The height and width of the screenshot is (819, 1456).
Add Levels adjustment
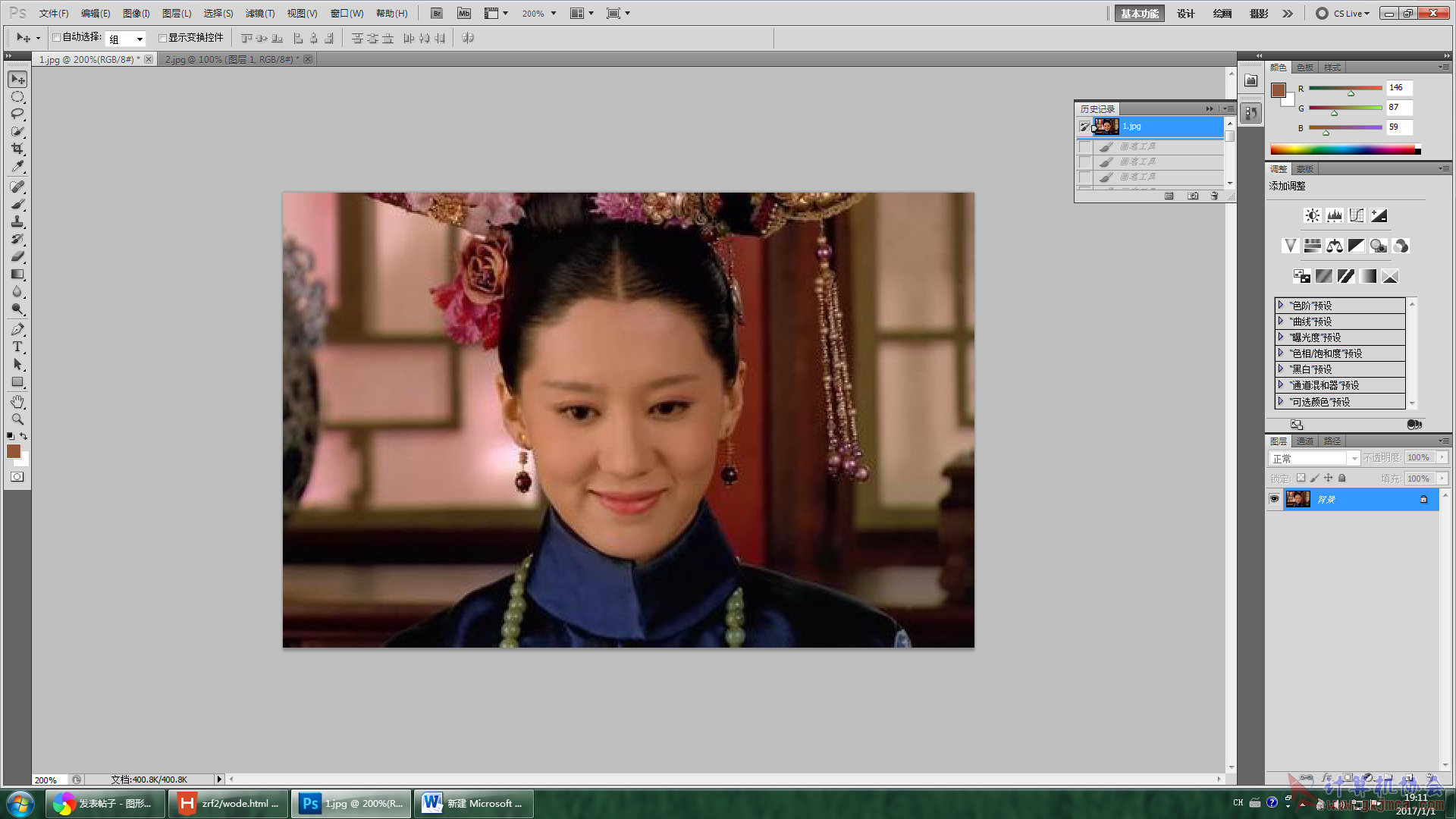tap(1334, 215)
